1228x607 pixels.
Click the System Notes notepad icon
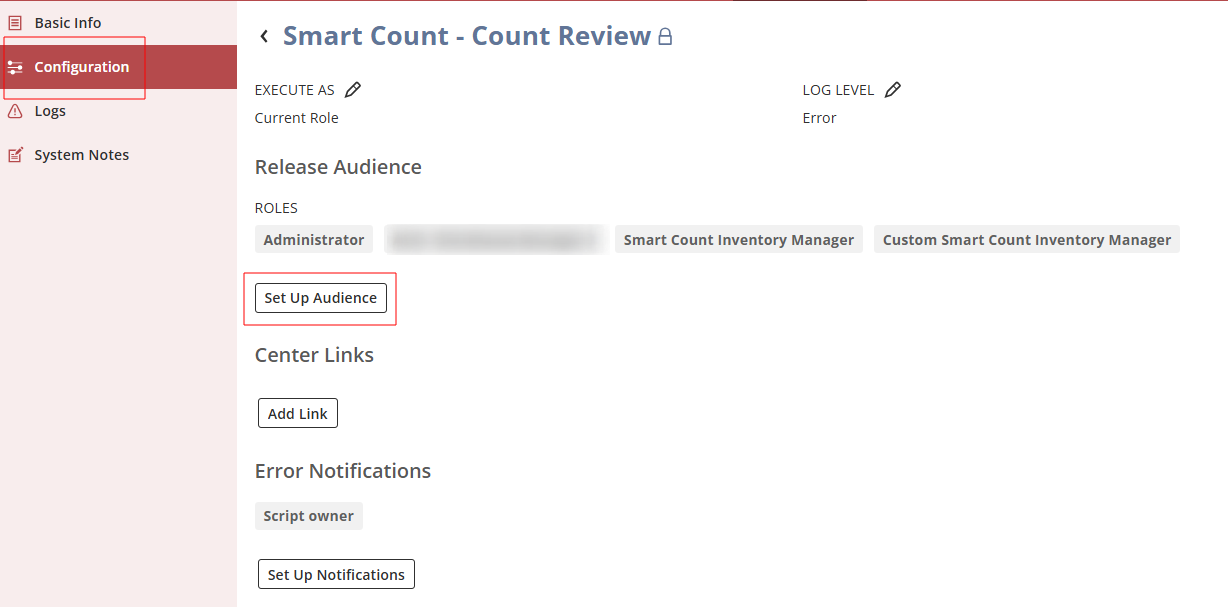click(15, 155)
